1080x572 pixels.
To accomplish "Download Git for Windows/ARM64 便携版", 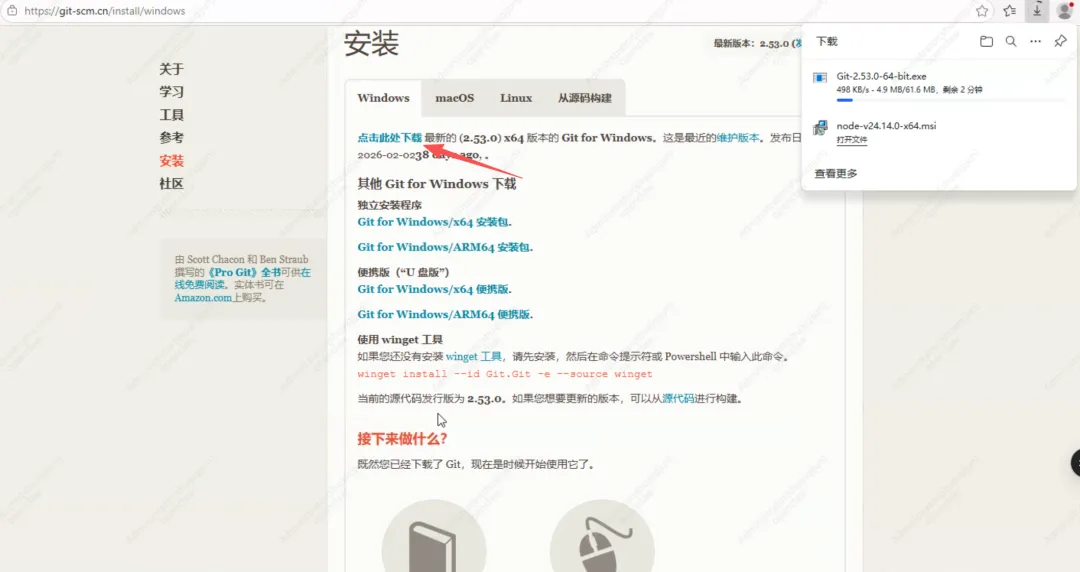I will point(444,314).
